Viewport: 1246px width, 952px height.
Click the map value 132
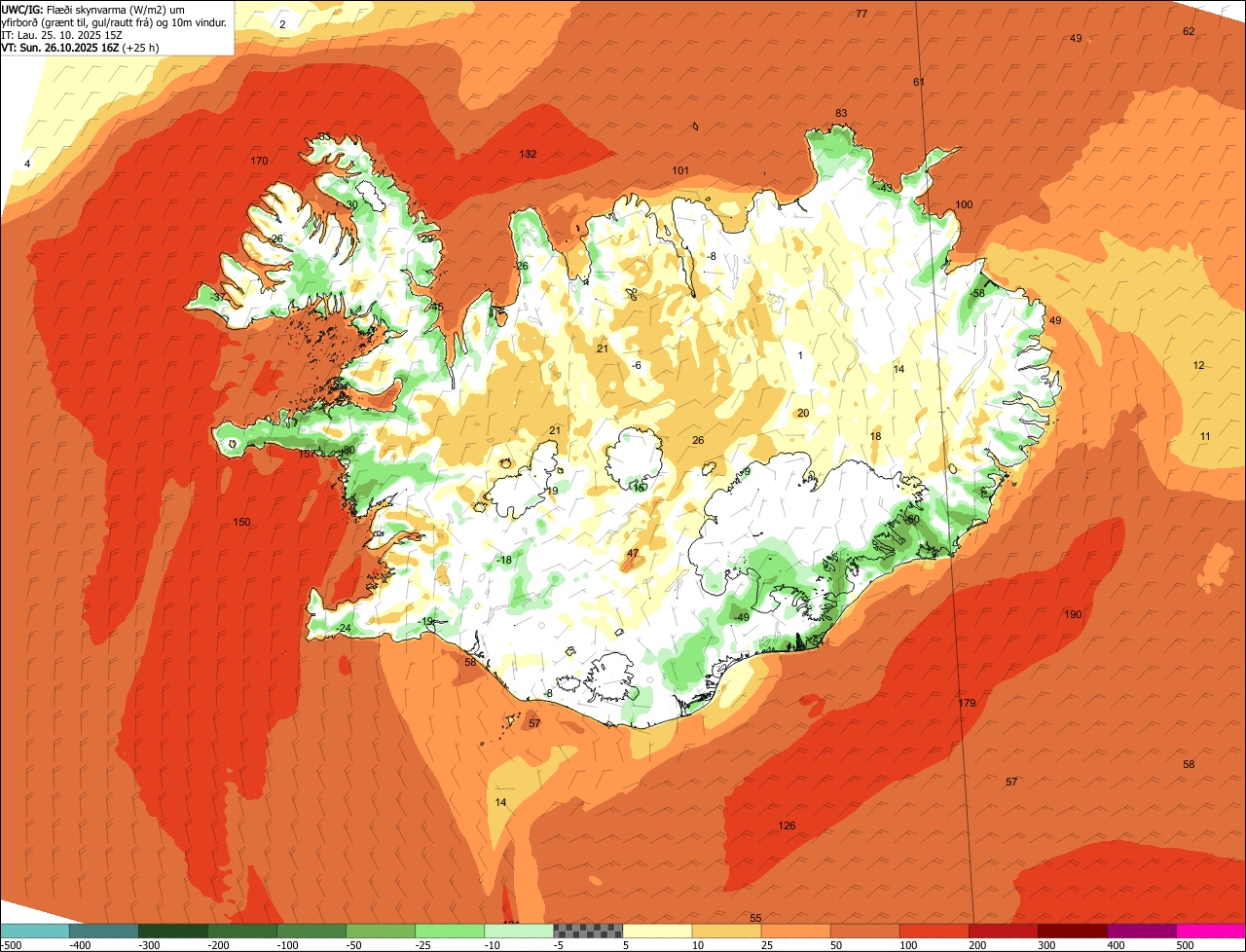coord(528,155)
